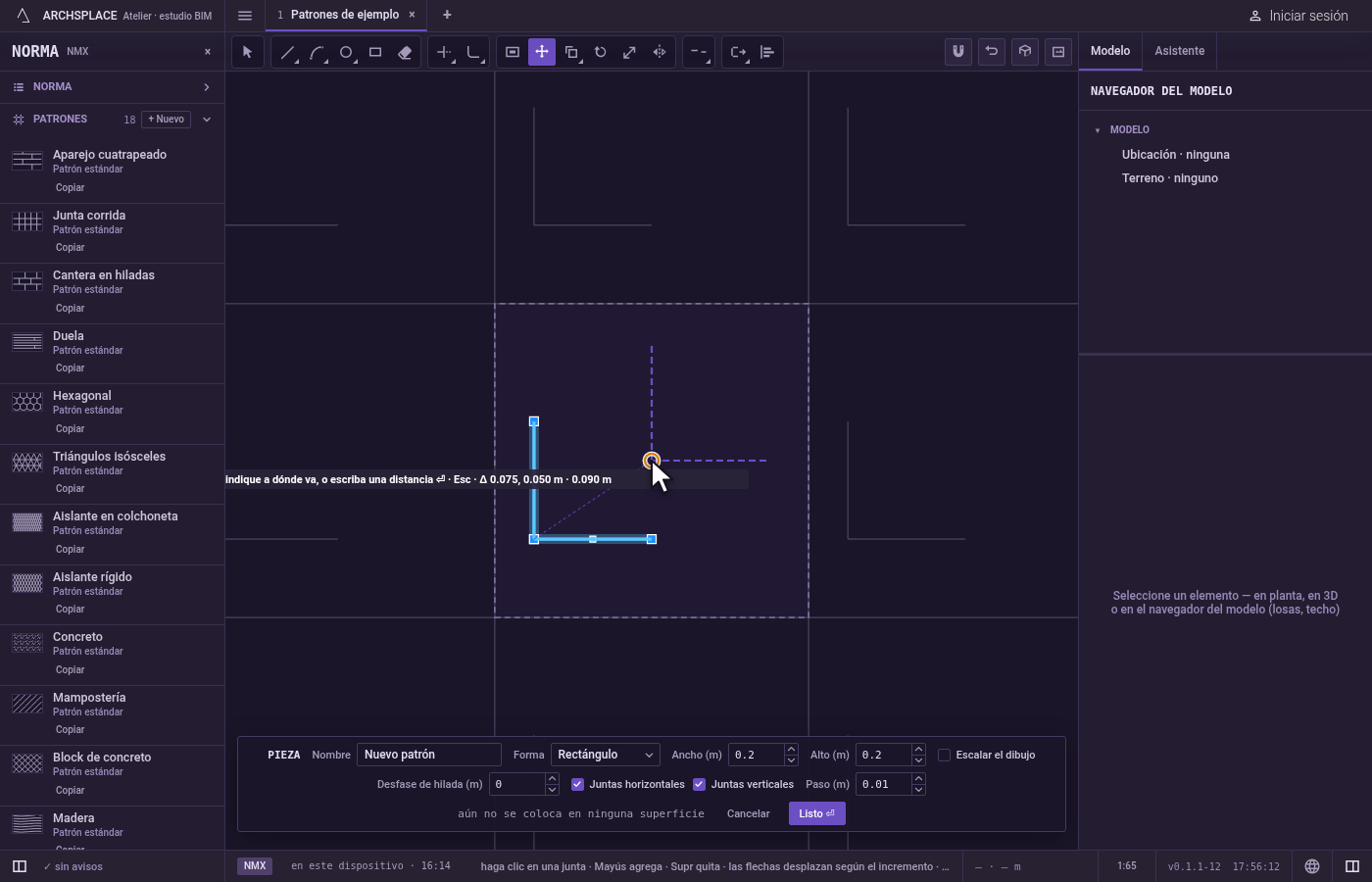This screenshot has width=1372, height=882.
Task: Click Cancelar in the pieza panel
Action: 749,813
